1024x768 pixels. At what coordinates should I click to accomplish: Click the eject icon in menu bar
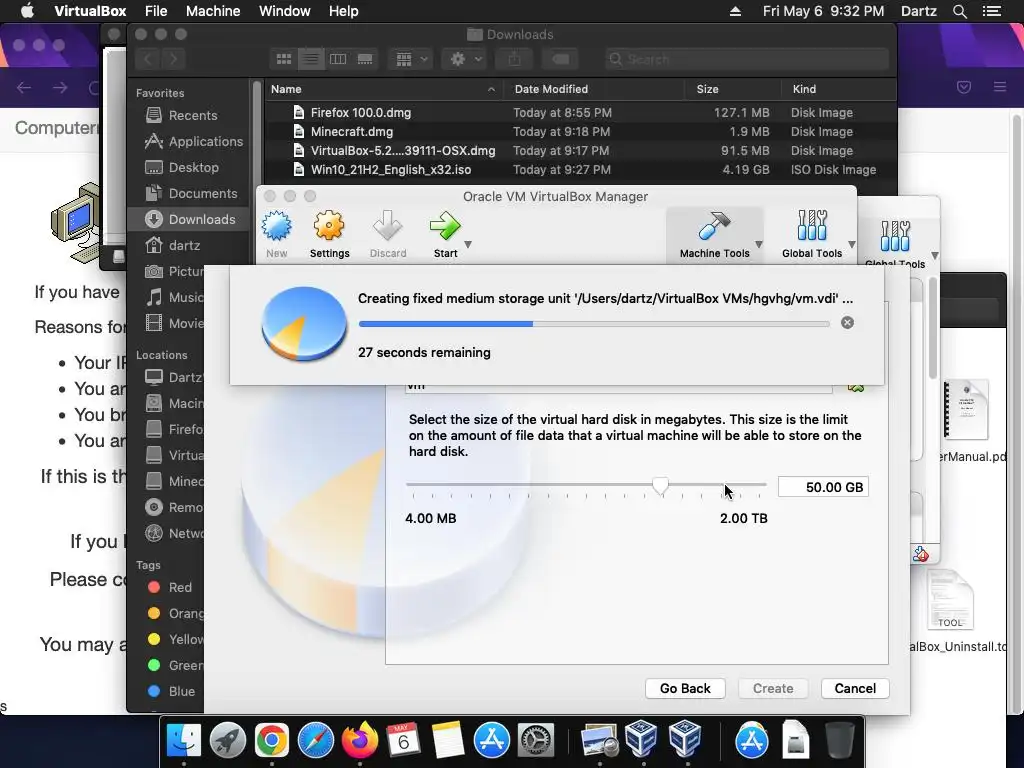(735, 11)
